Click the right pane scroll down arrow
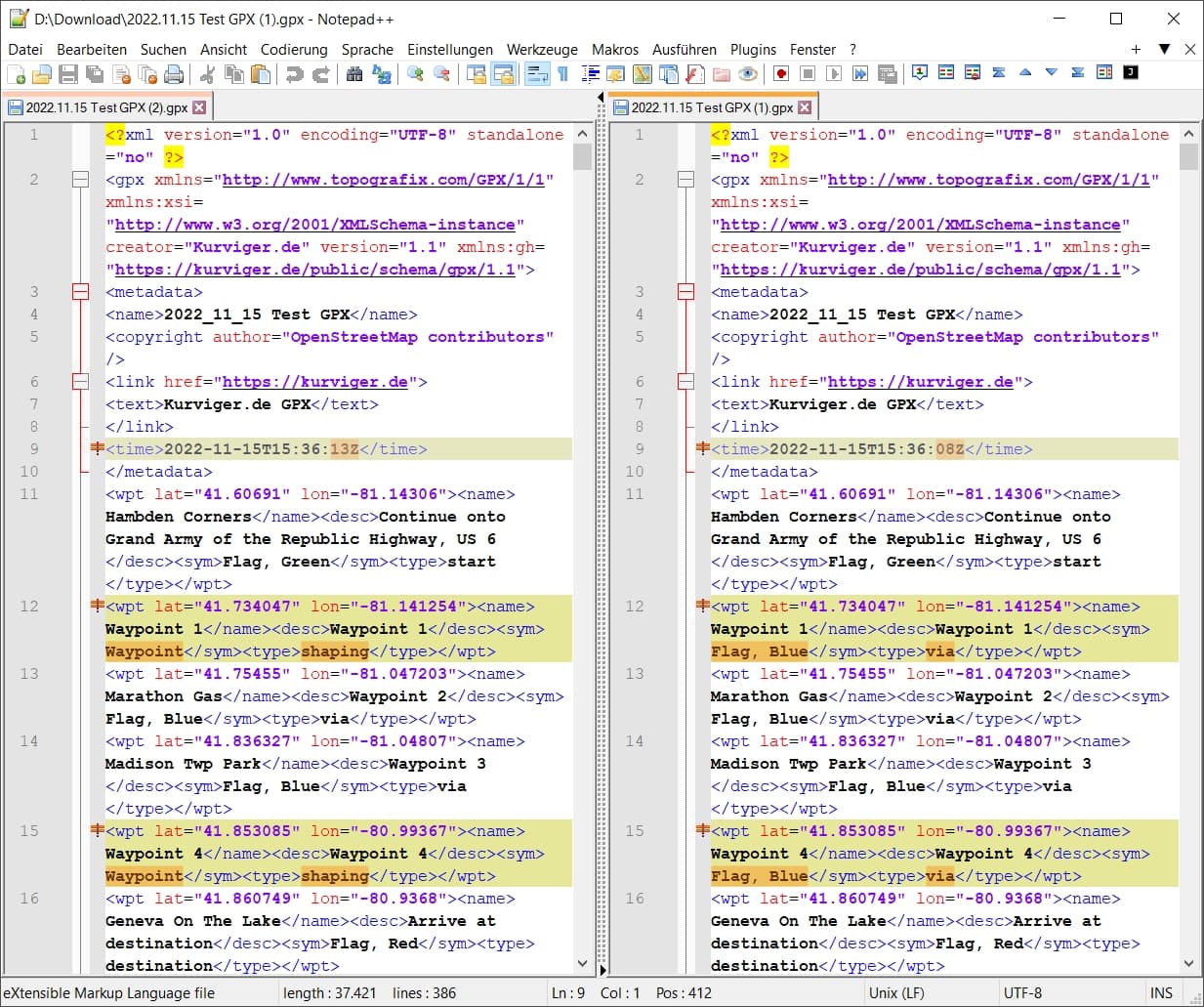 [x=1188, y=963]
